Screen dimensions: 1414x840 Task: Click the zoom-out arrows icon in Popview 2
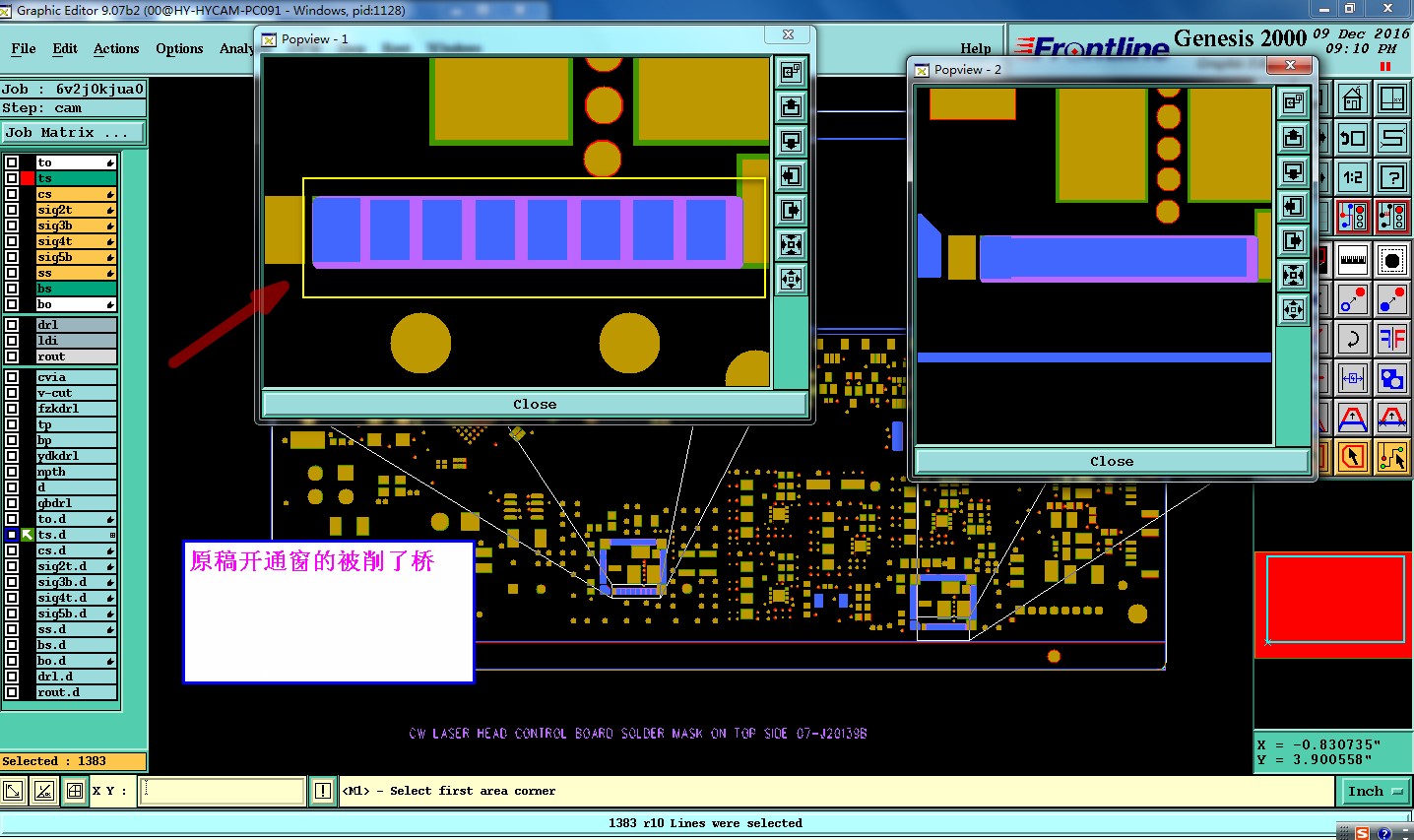point(1294,309)
